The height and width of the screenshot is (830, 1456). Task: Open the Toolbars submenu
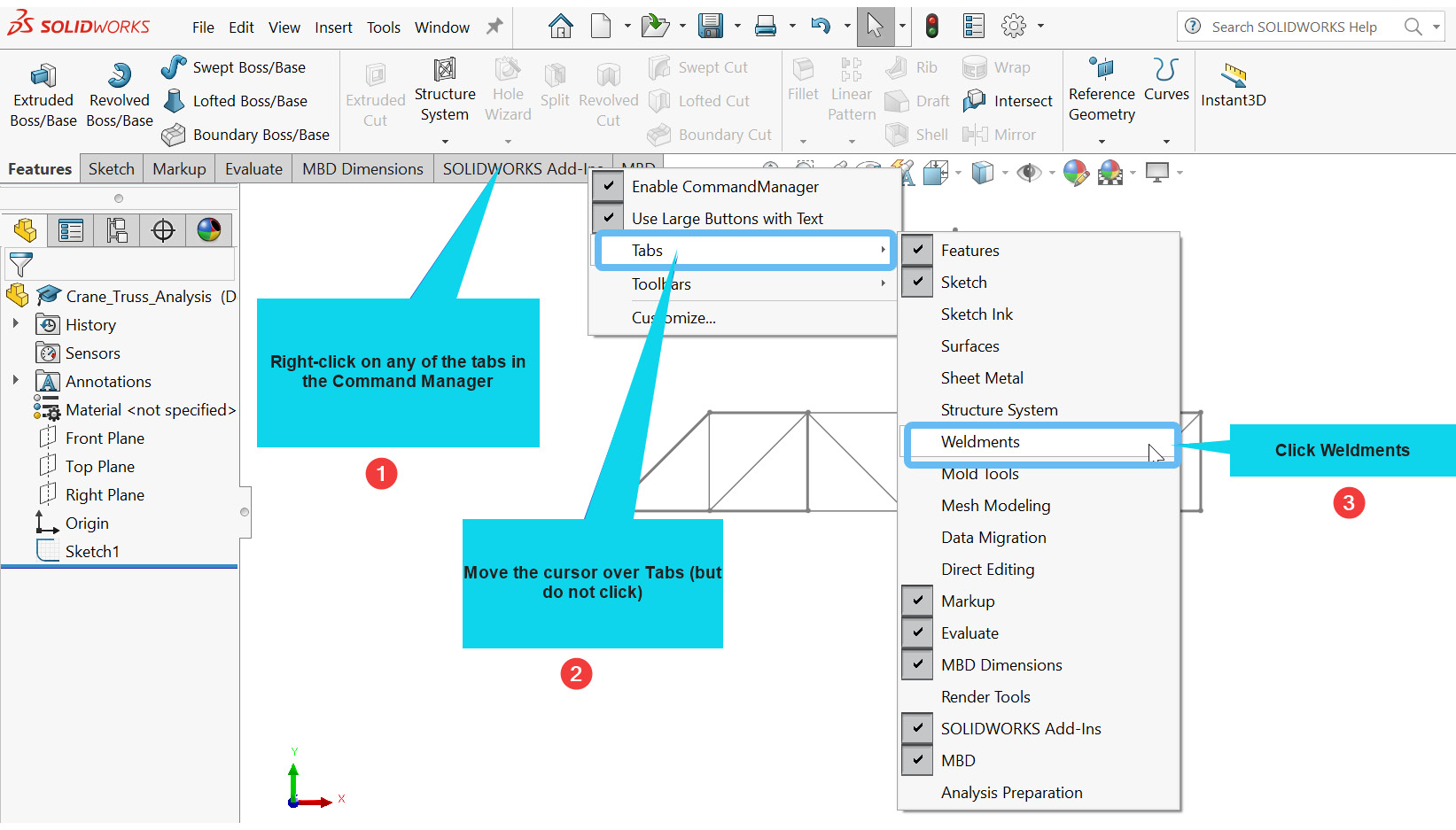pyautogui.click(x=744, y=284)
